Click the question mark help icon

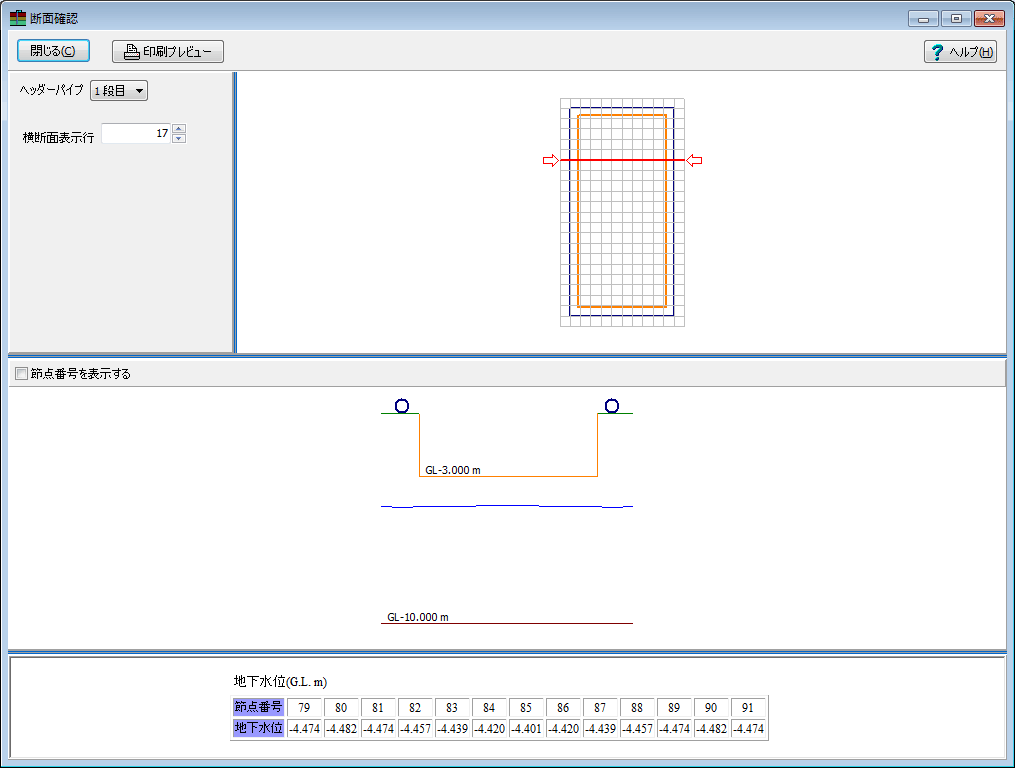(x=937, y=52)
